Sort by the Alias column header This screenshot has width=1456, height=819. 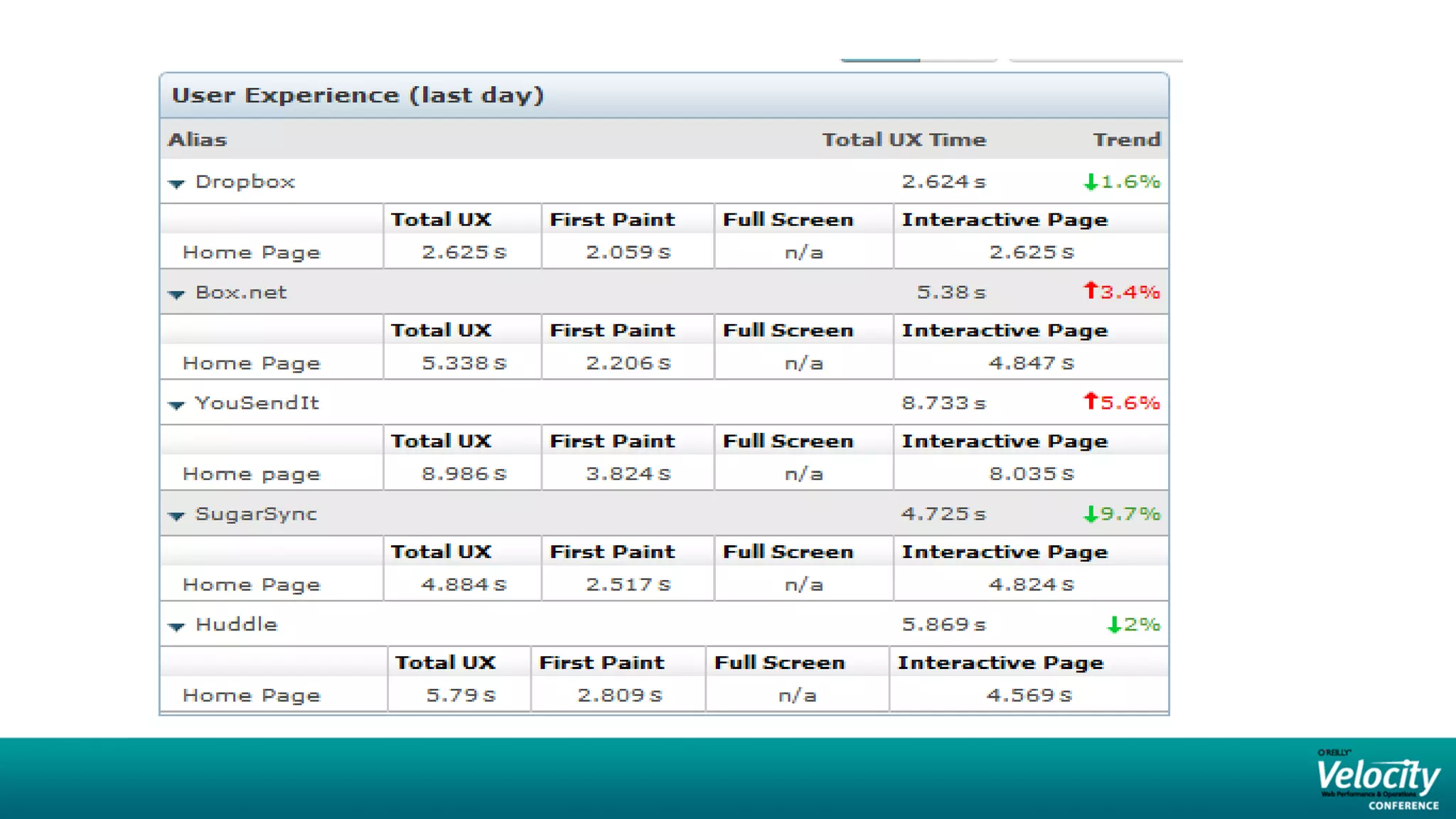(198, 140)
